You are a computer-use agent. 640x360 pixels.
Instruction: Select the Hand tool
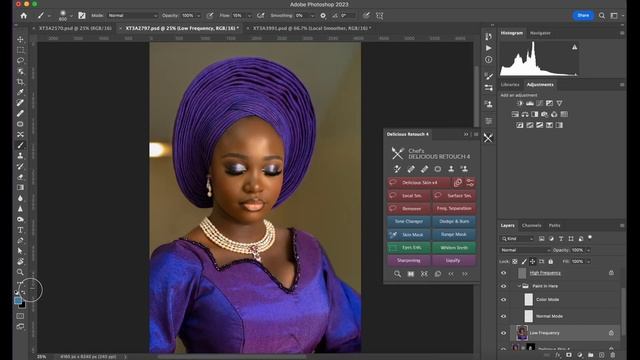tap(20, 262)
